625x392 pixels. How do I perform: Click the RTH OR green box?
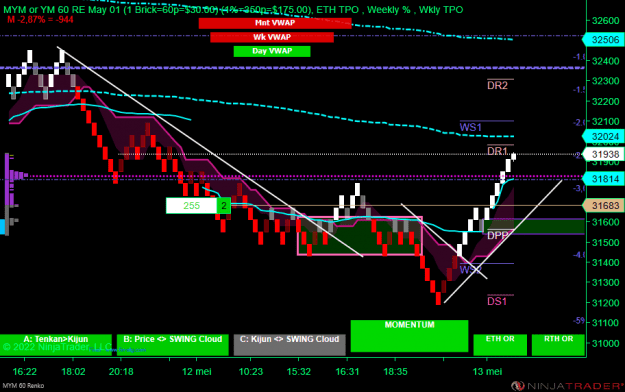point(558,345)
